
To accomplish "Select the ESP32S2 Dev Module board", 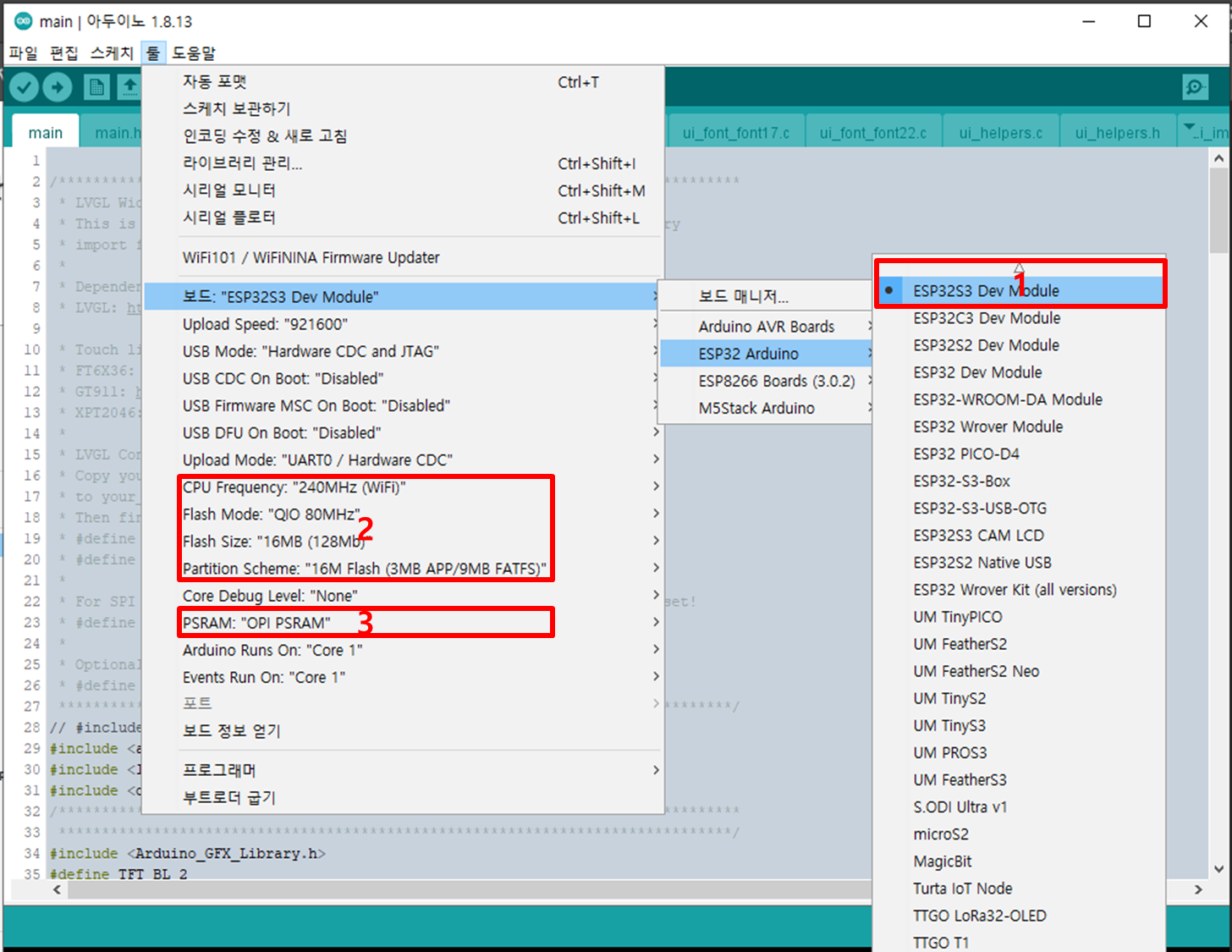I will [1020, 345].
